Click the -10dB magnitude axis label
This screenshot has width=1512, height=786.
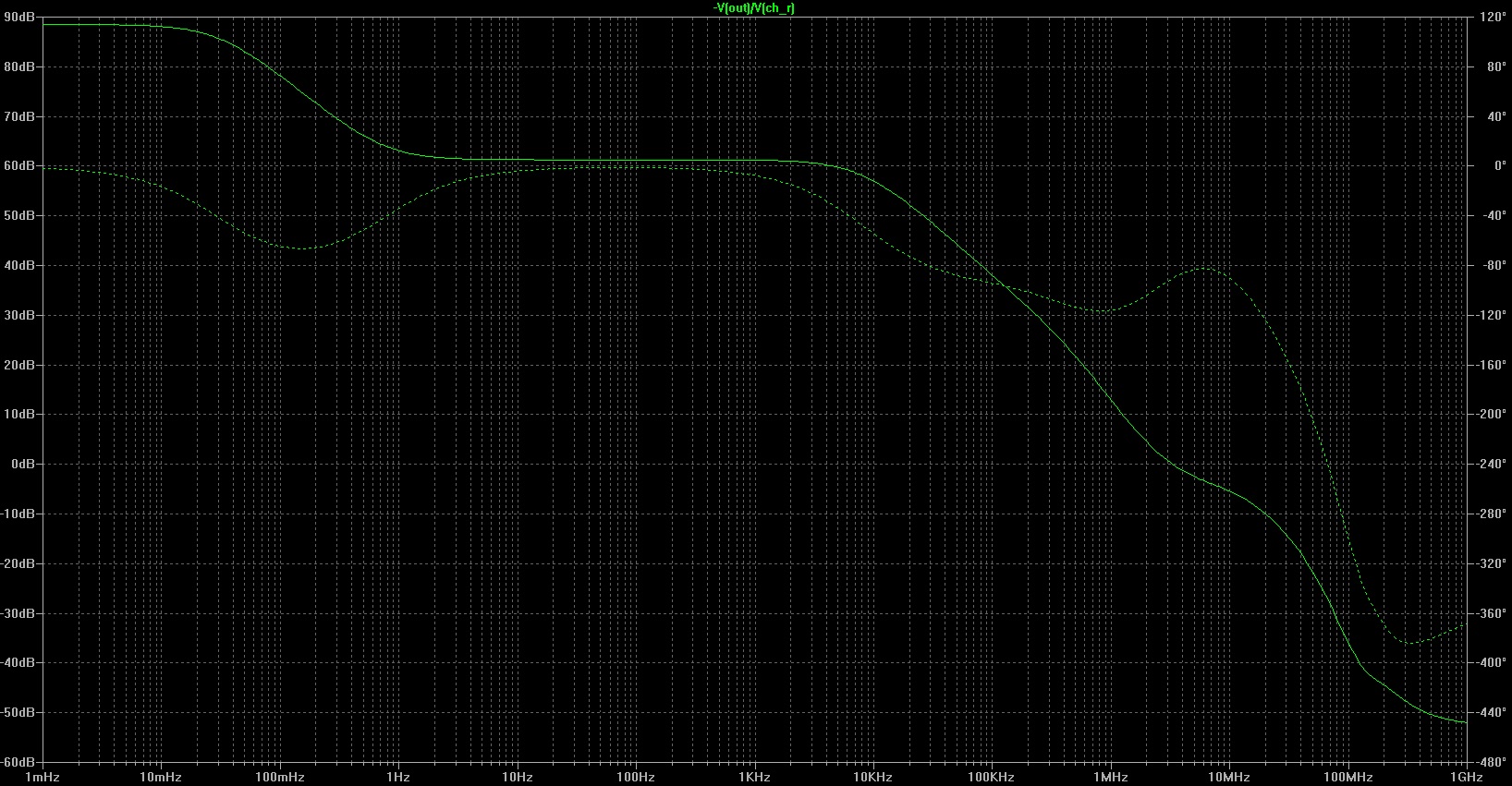pos(18,514)
